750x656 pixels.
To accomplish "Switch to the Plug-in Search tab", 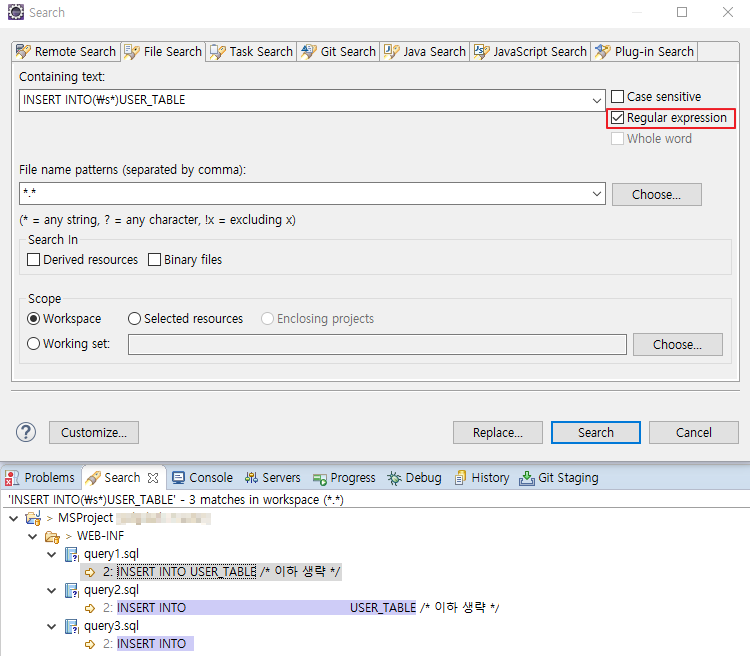I will 644,51.
